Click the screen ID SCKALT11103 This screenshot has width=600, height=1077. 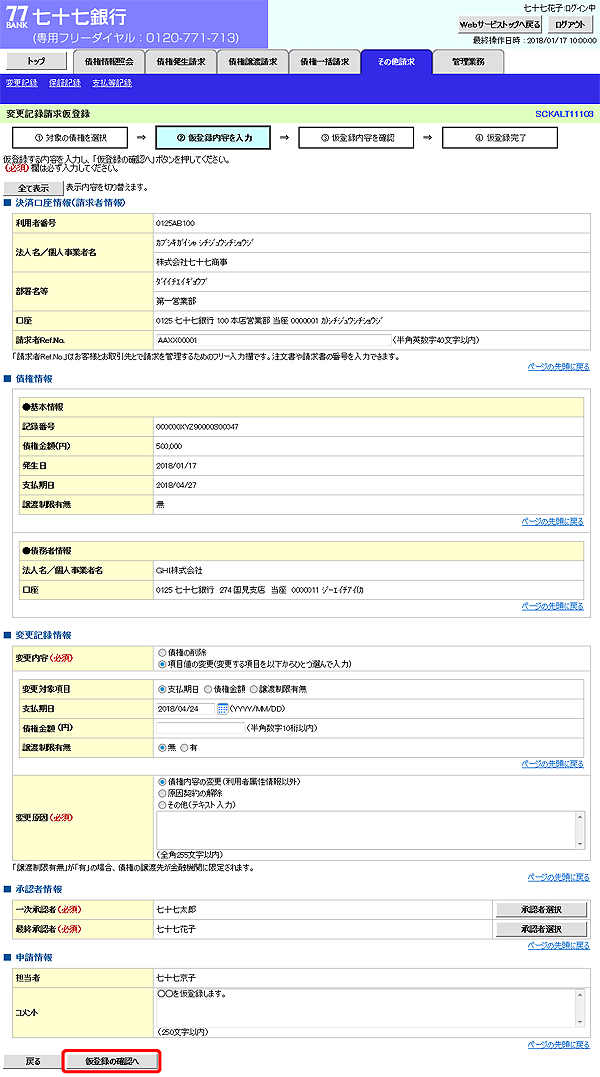click(564, 113)
